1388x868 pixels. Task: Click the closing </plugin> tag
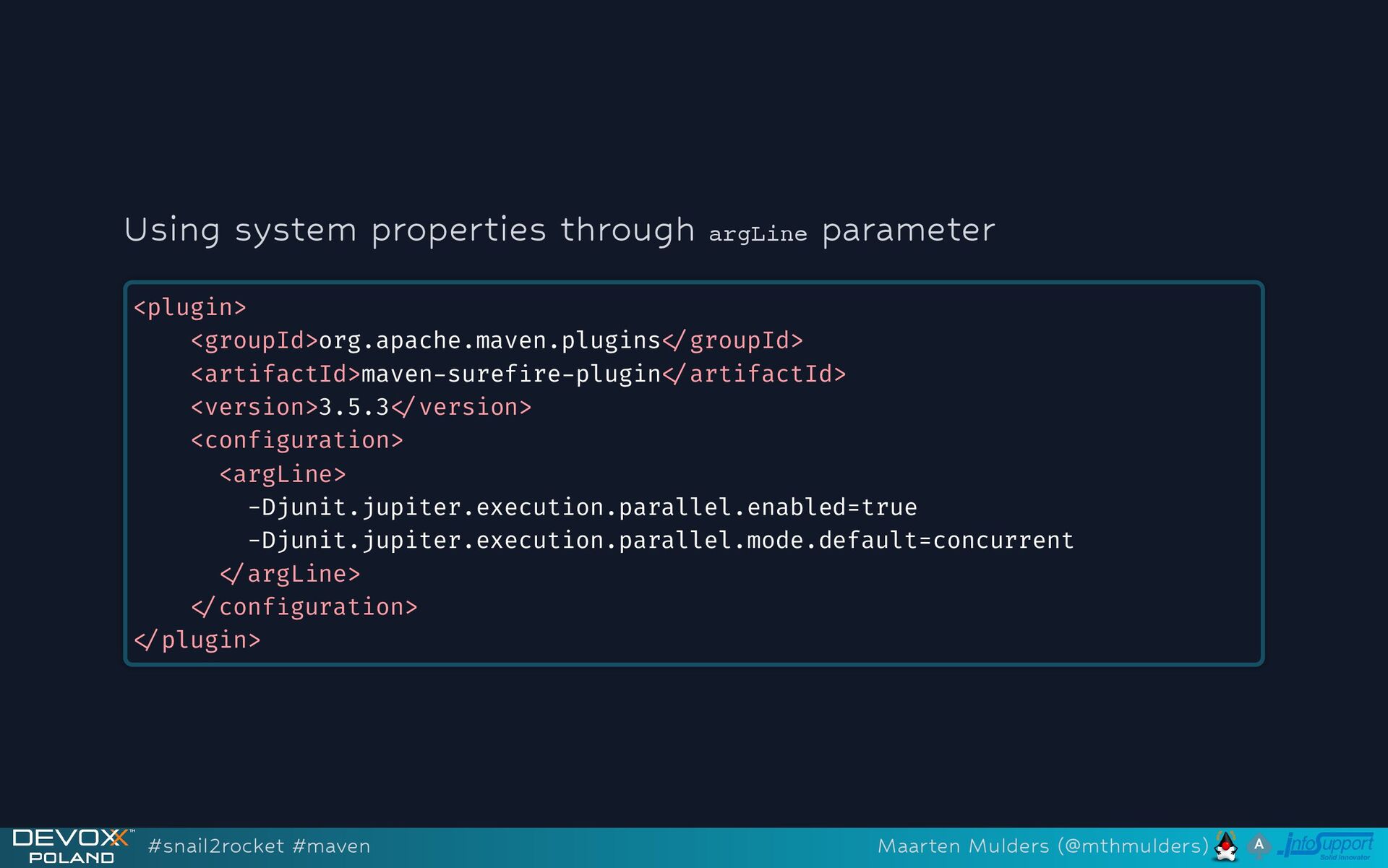pos(197,640)
